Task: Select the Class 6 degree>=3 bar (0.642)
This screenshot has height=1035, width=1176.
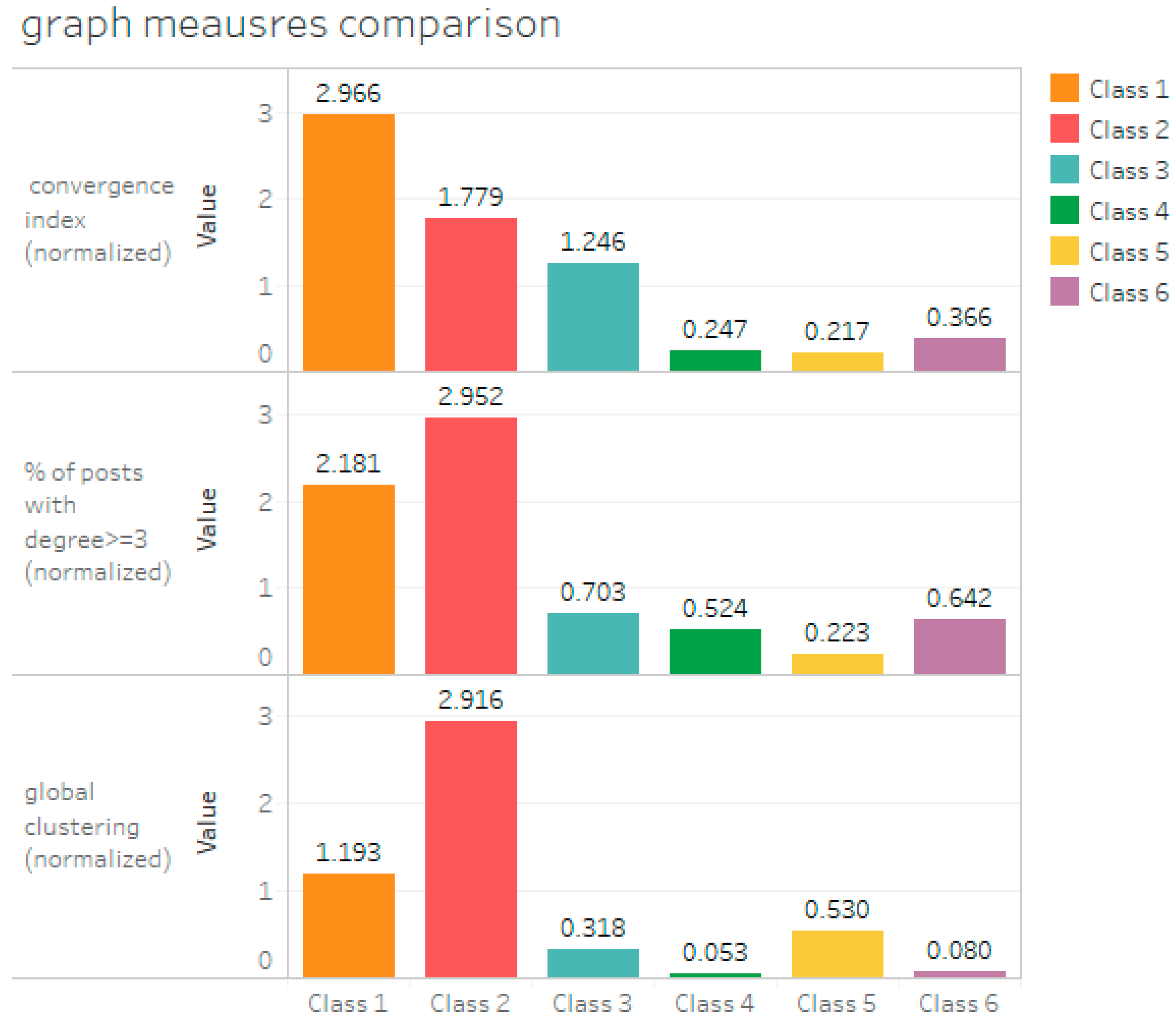Action: pyautogui.click(x=959, y=646)
